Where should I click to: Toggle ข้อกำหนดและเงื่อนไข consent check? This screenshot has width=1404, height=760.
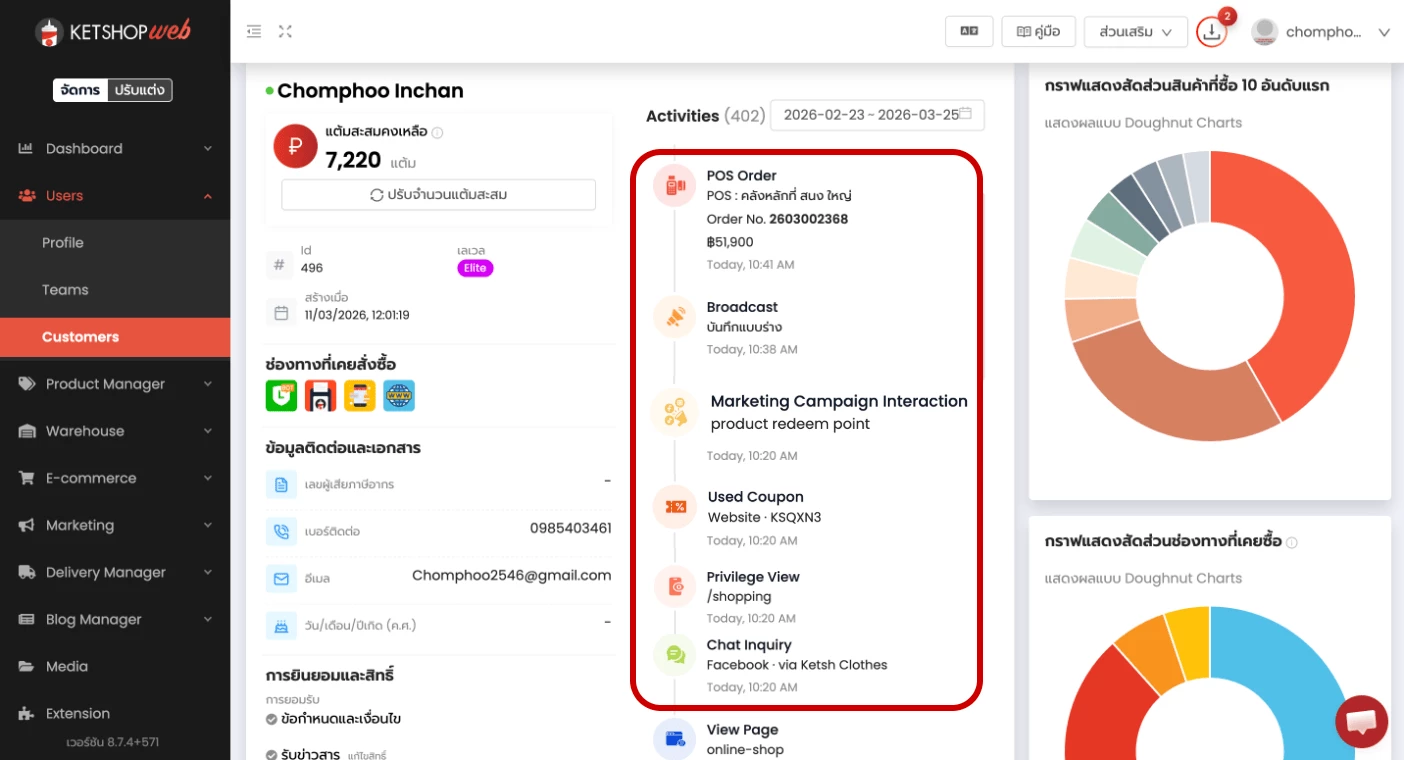coord(271,719)
